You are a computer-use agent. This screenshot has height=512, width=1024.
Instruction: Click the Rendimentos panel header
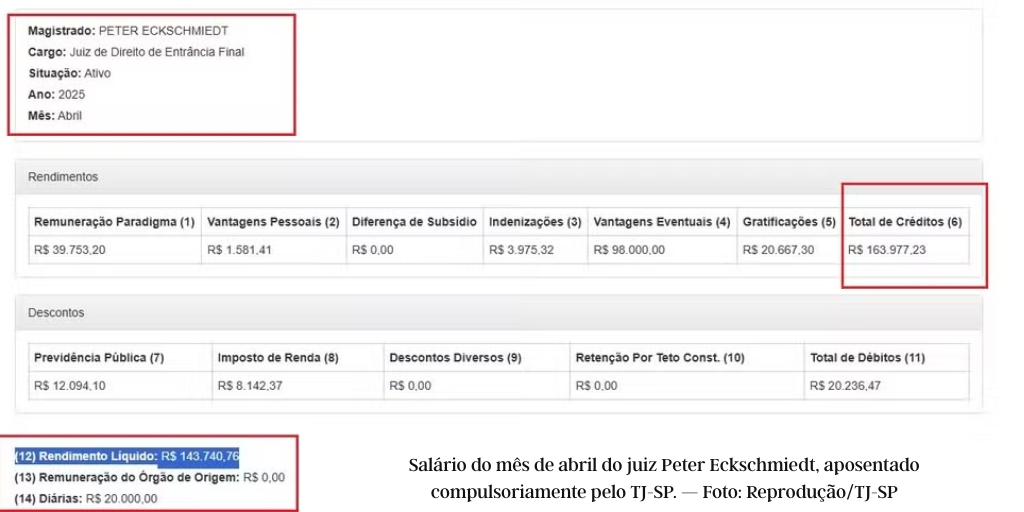coord(63,177)
